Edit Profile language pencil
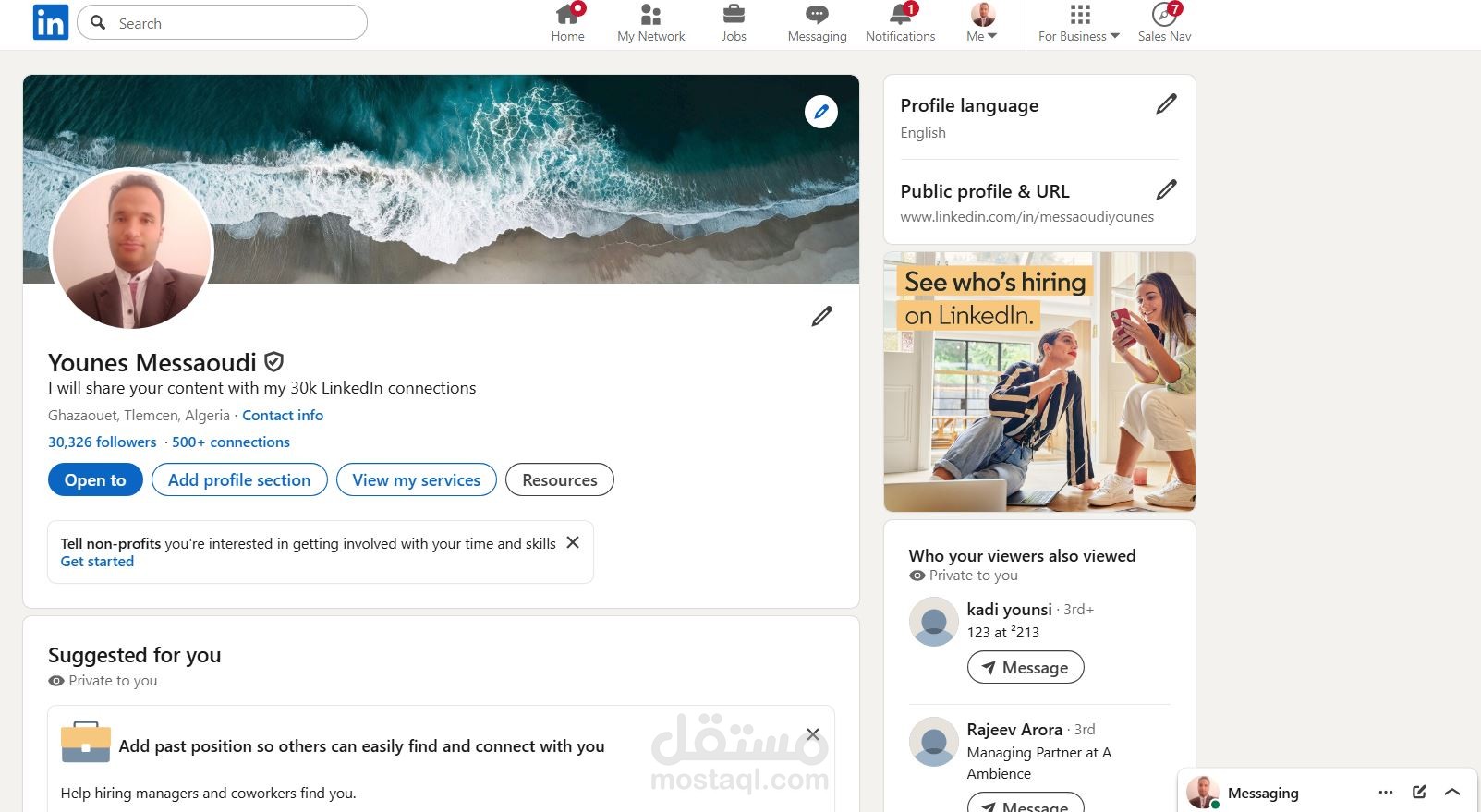 tap(1166, 103)
